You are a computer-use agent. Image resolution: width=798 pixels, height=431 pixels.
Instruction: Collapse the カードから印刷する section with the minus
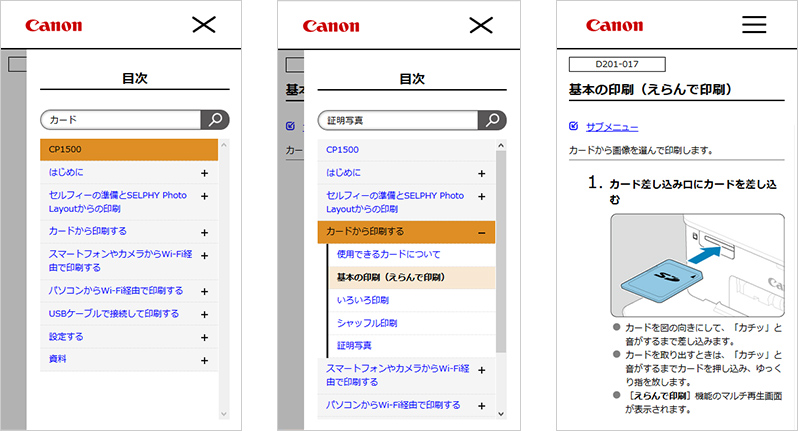click(482, 232)
